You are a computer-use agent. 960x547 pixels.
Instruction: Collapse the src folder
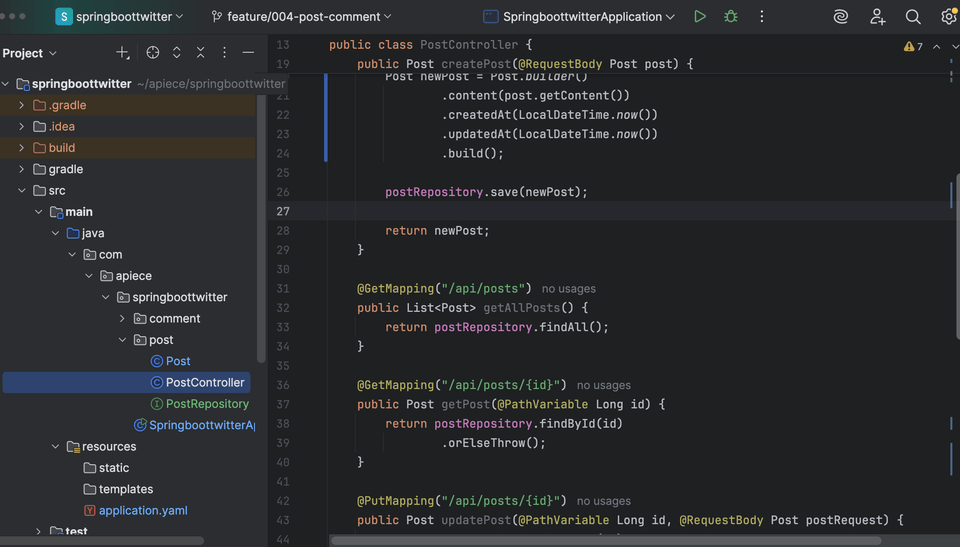(22, 191)
